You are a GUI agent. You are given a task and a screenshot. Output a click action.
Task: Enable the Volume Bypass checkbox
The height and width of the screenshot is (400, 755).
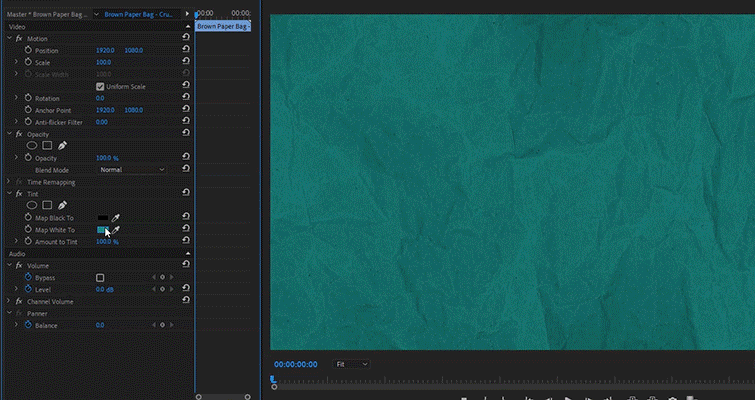pyautogui.click(x=100, y=277)
